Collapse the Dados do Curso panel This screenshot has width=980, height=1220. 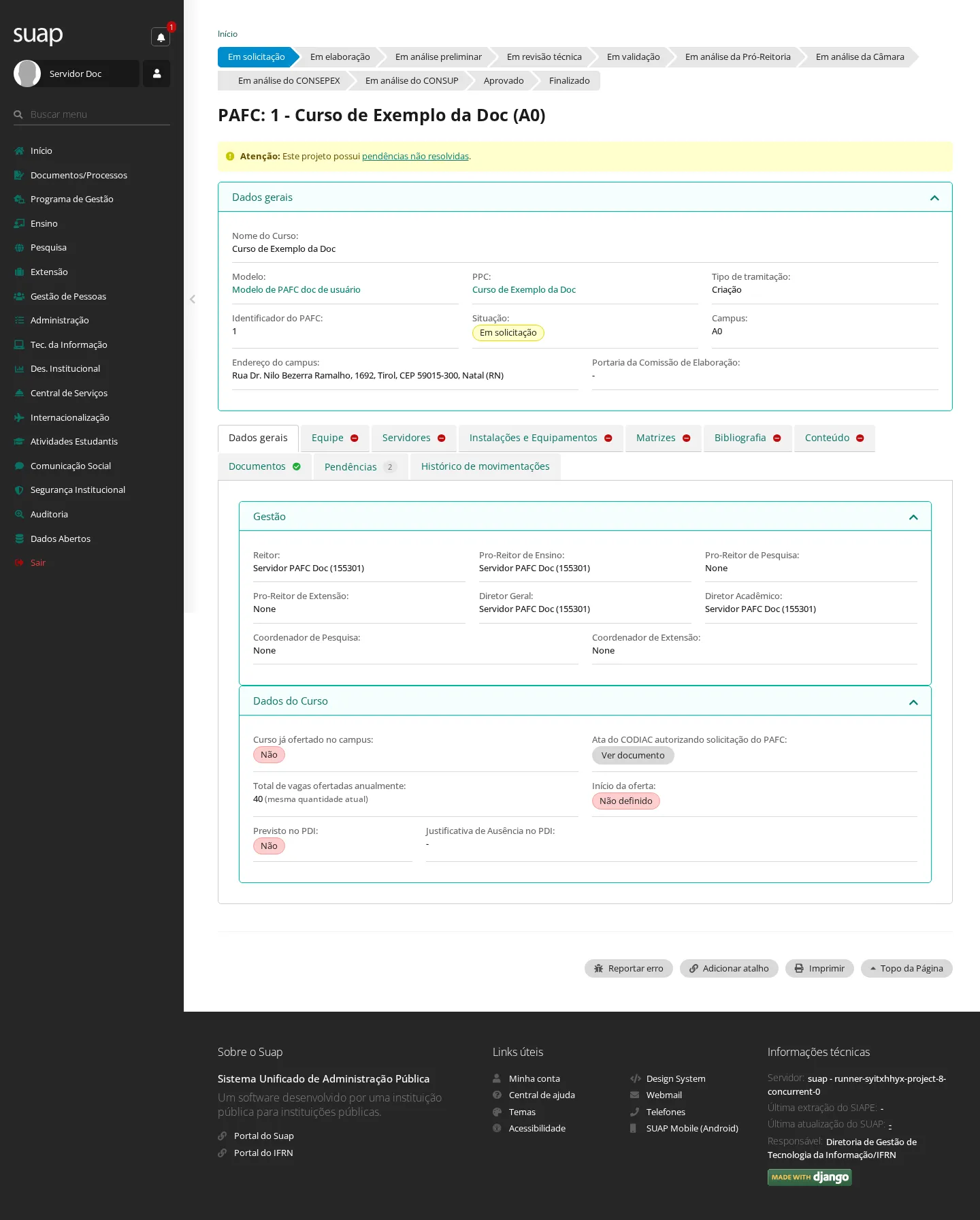click(913, 702)
